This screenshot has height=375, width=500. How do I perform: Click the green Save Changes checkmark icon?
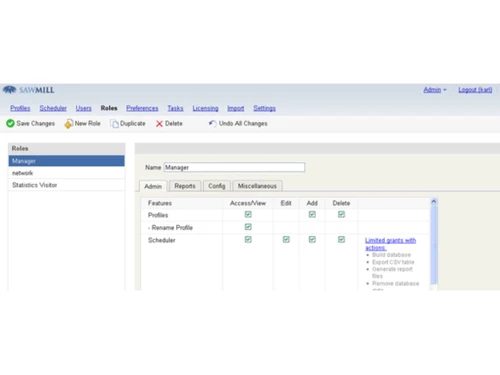coord(10,123)
